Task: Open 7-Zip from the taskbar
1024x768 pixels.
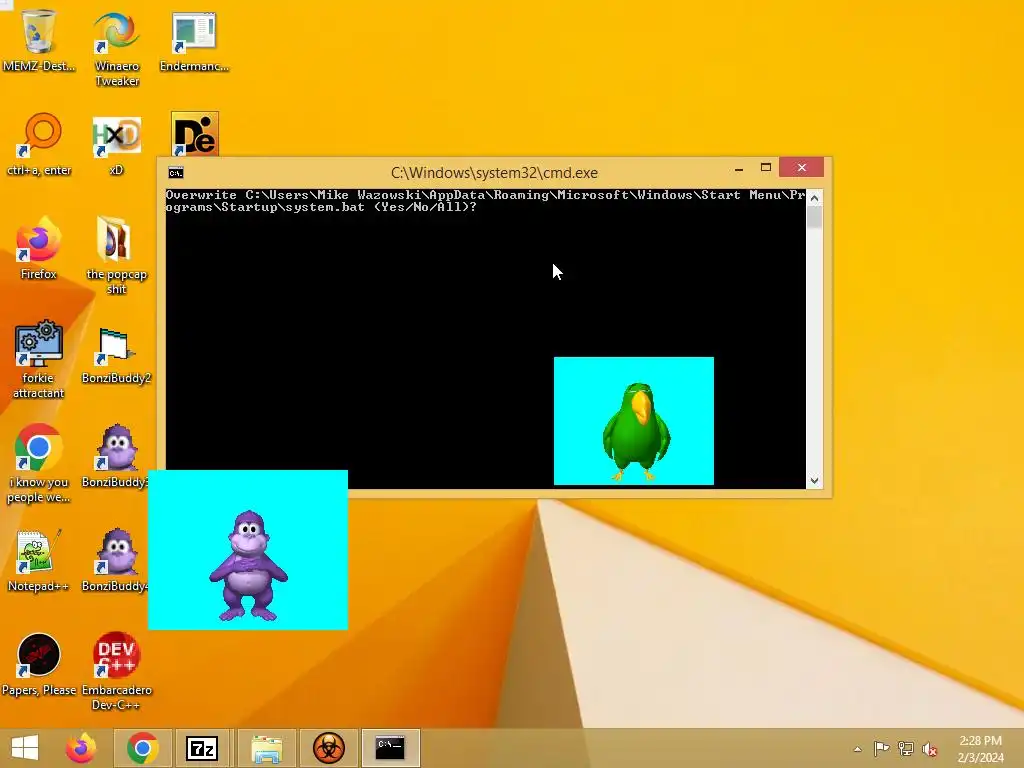Action: click(202, 748)
